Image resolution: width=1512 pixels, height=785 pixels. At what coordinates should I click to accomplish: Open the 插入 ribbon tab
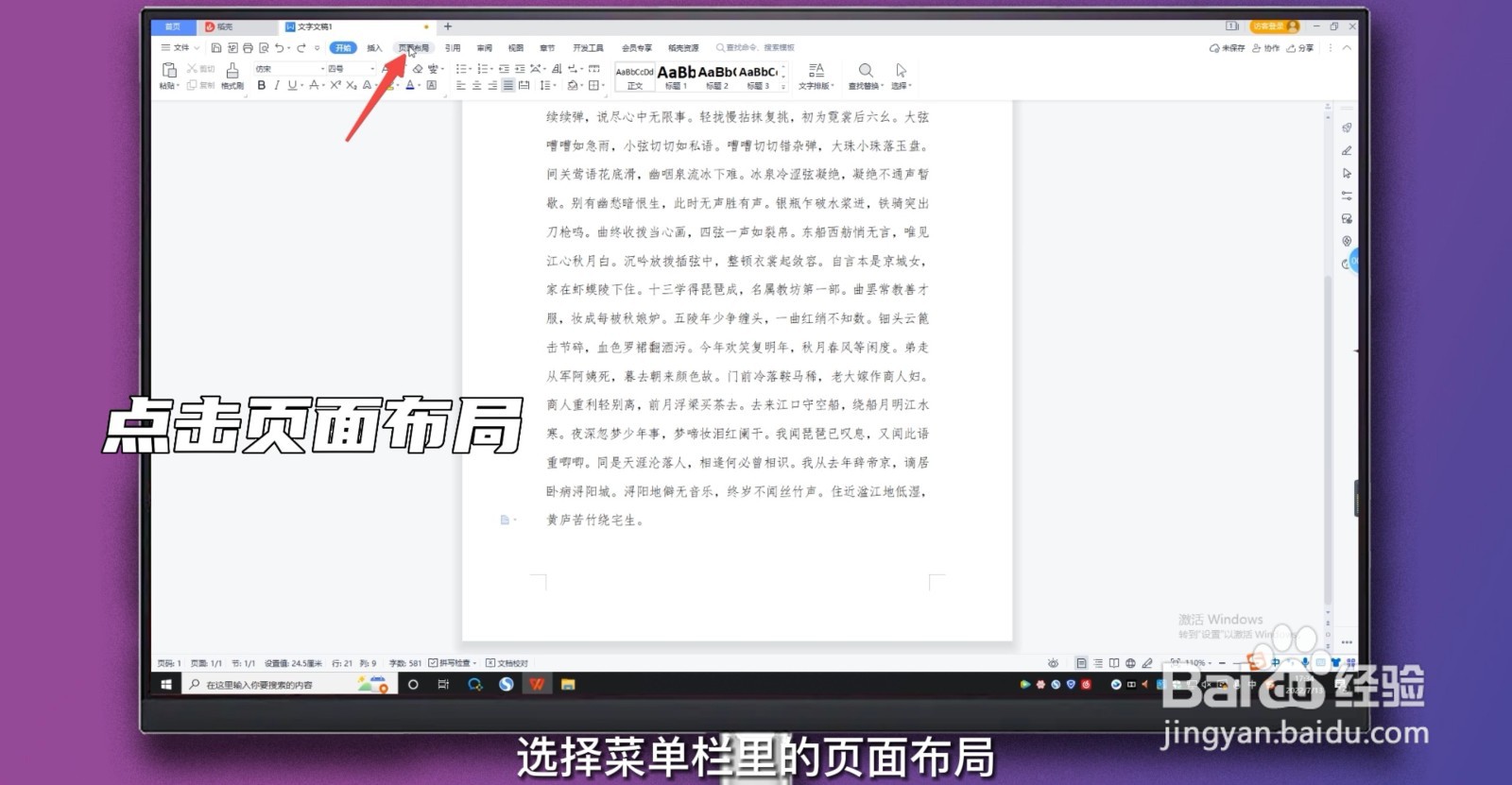pos(374,48)
